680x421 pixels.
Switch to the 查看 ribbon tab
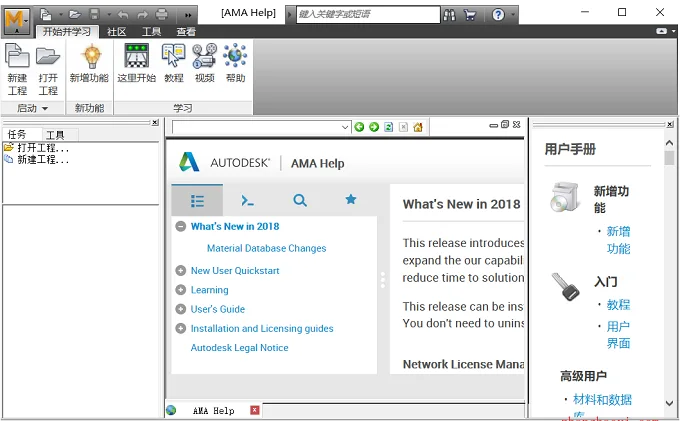(186, 32)
